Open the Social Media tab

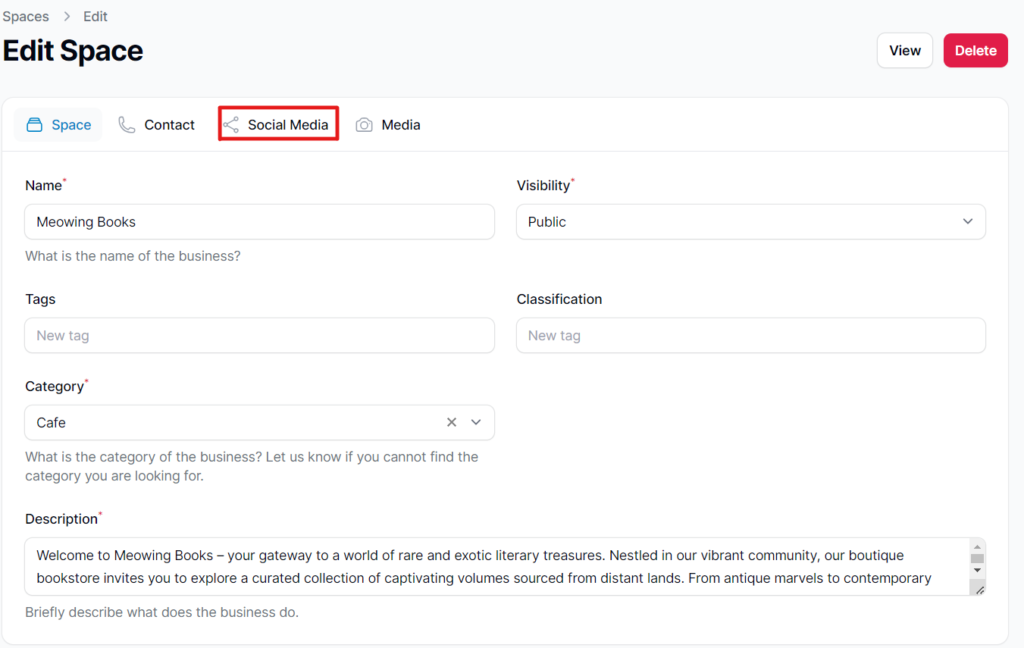pyautogui.click(x=278, y=124)
